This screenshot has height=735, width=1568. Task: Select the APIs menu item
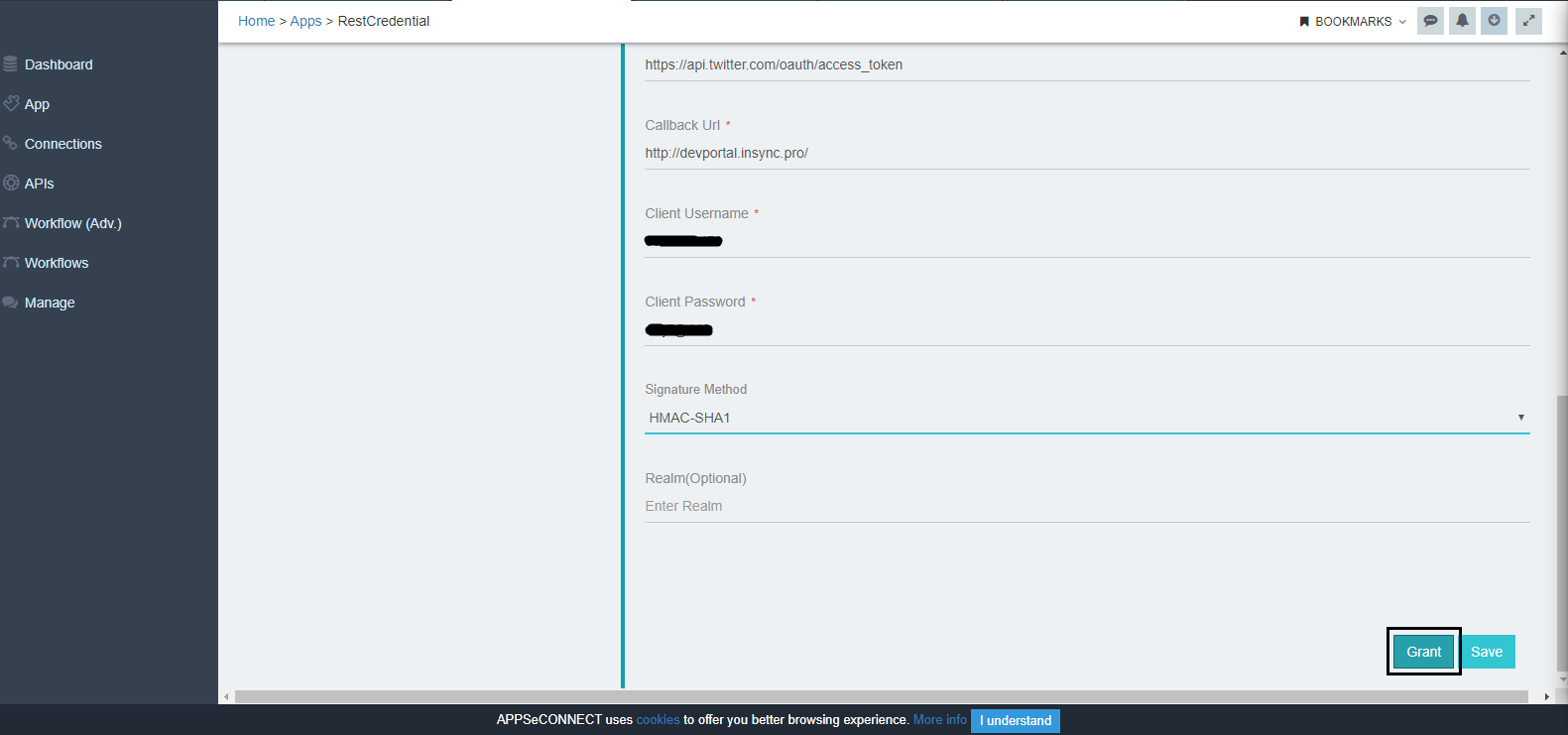[40, 184]
